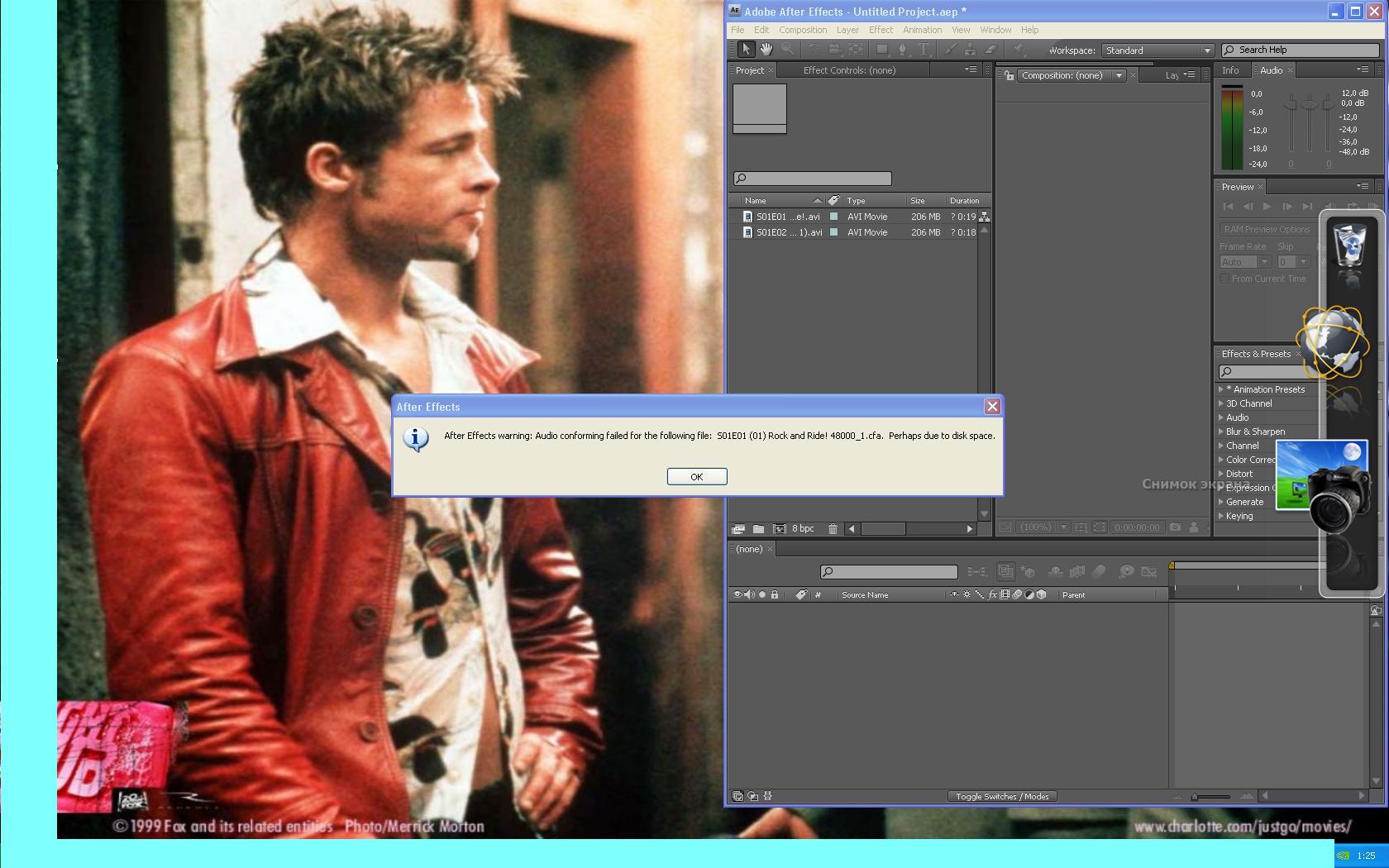Image resolution: width=1389 pixels, height=868 pixels.
Task: Expand the Blur & Sharpen effects category
Action: (1221, 432)
